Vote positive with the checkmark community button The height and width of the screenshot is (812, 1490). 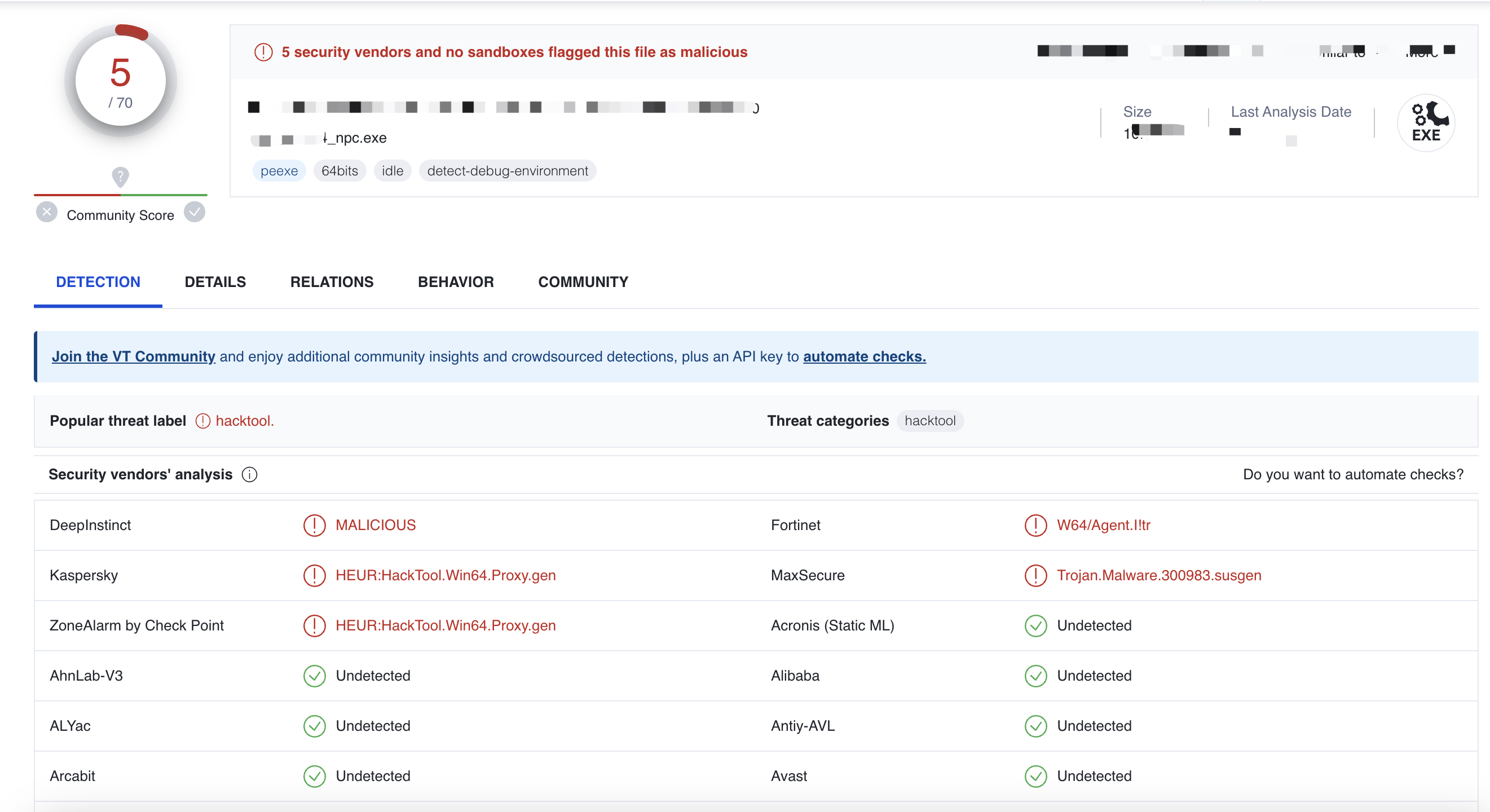point(195,212)
